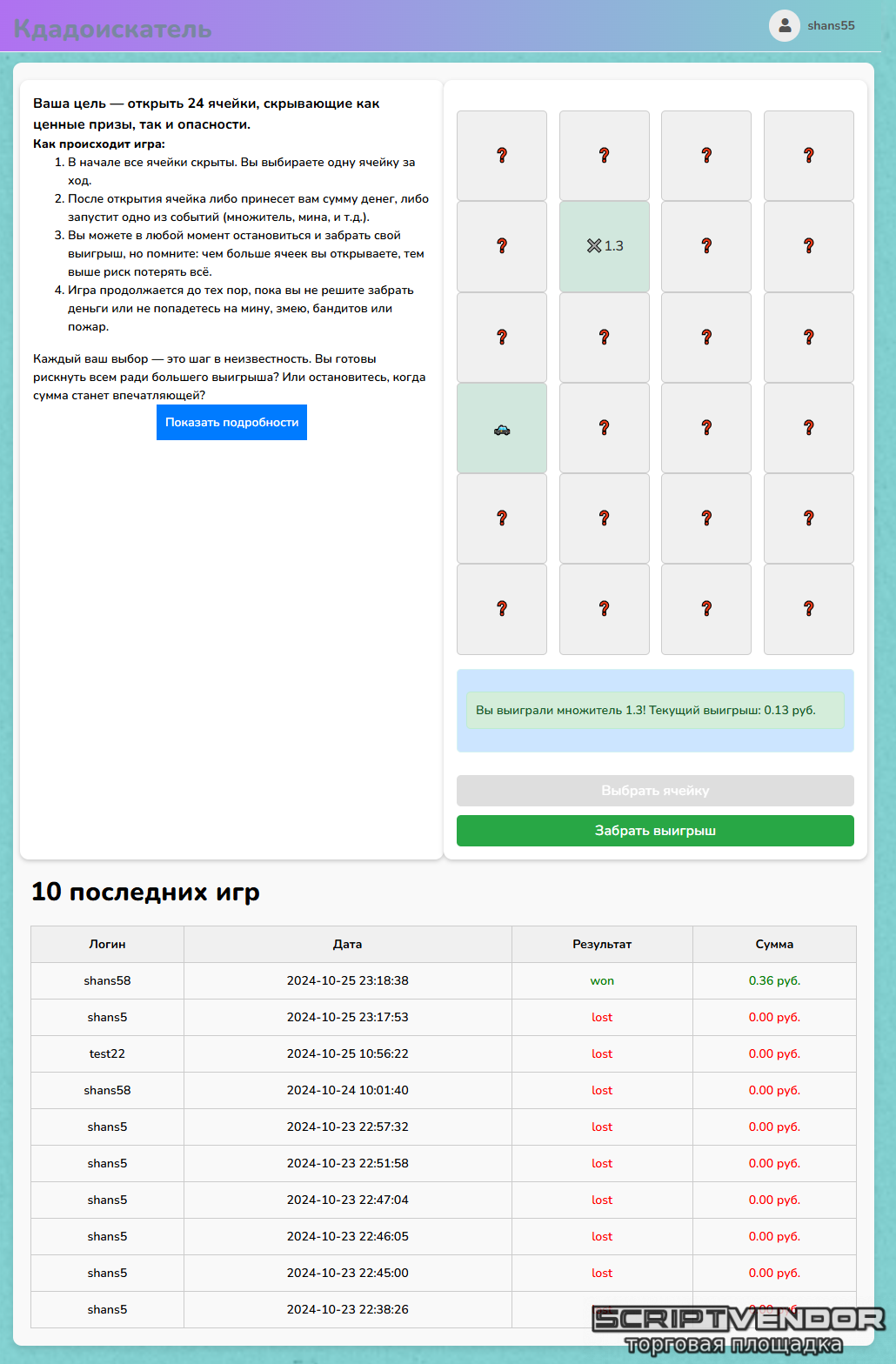Viewport: 896px width, 1364px height.
Task: Click the green won result
Action: 602,981
